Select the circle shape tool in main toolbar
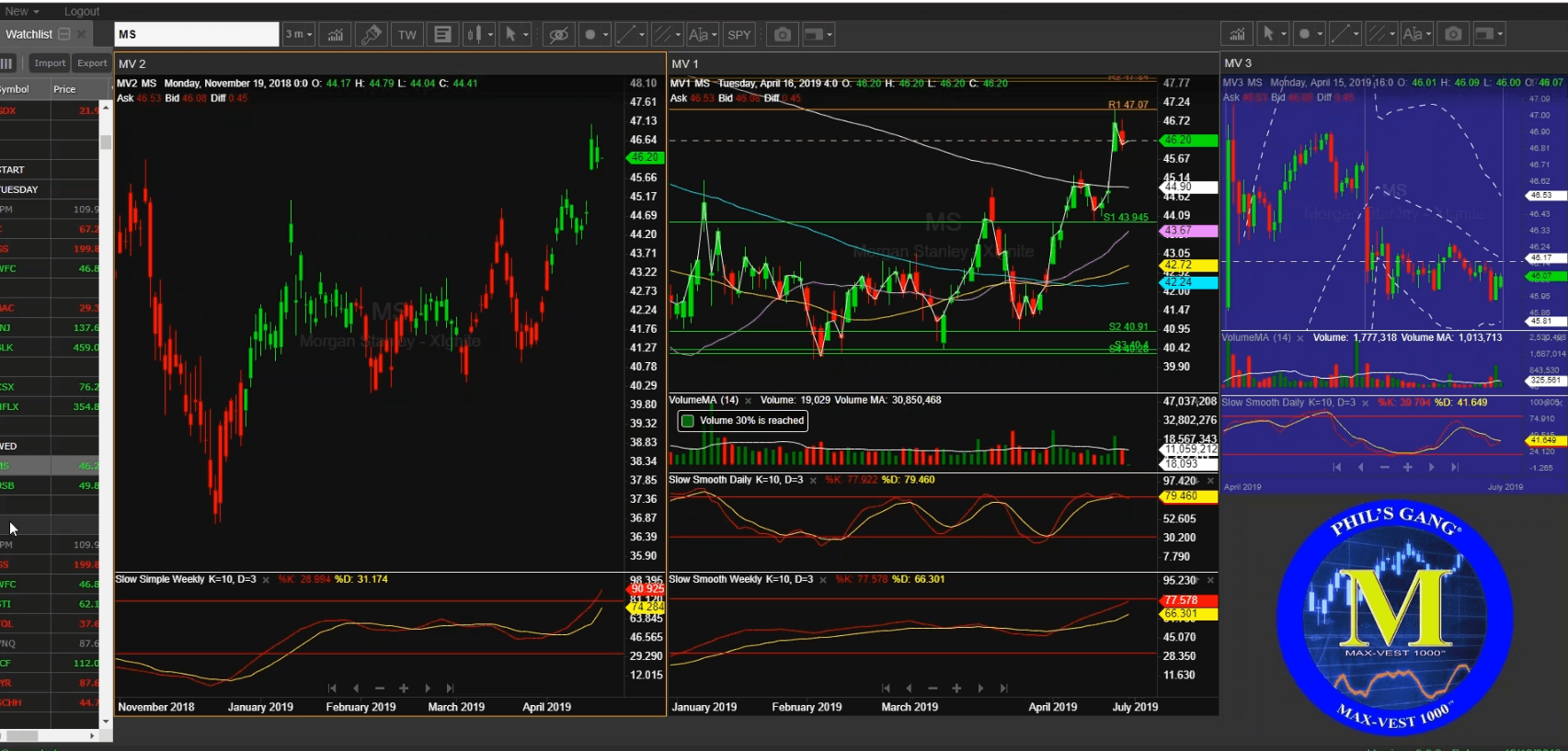 point(590,35)
